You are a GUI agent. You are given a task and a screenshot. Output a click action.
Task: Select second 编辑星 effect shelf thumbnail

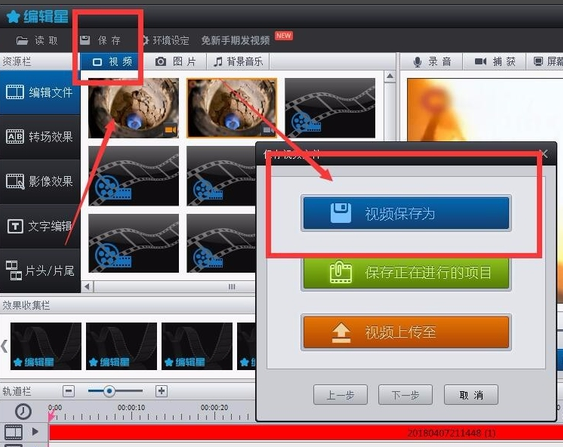tap(121, 346)
